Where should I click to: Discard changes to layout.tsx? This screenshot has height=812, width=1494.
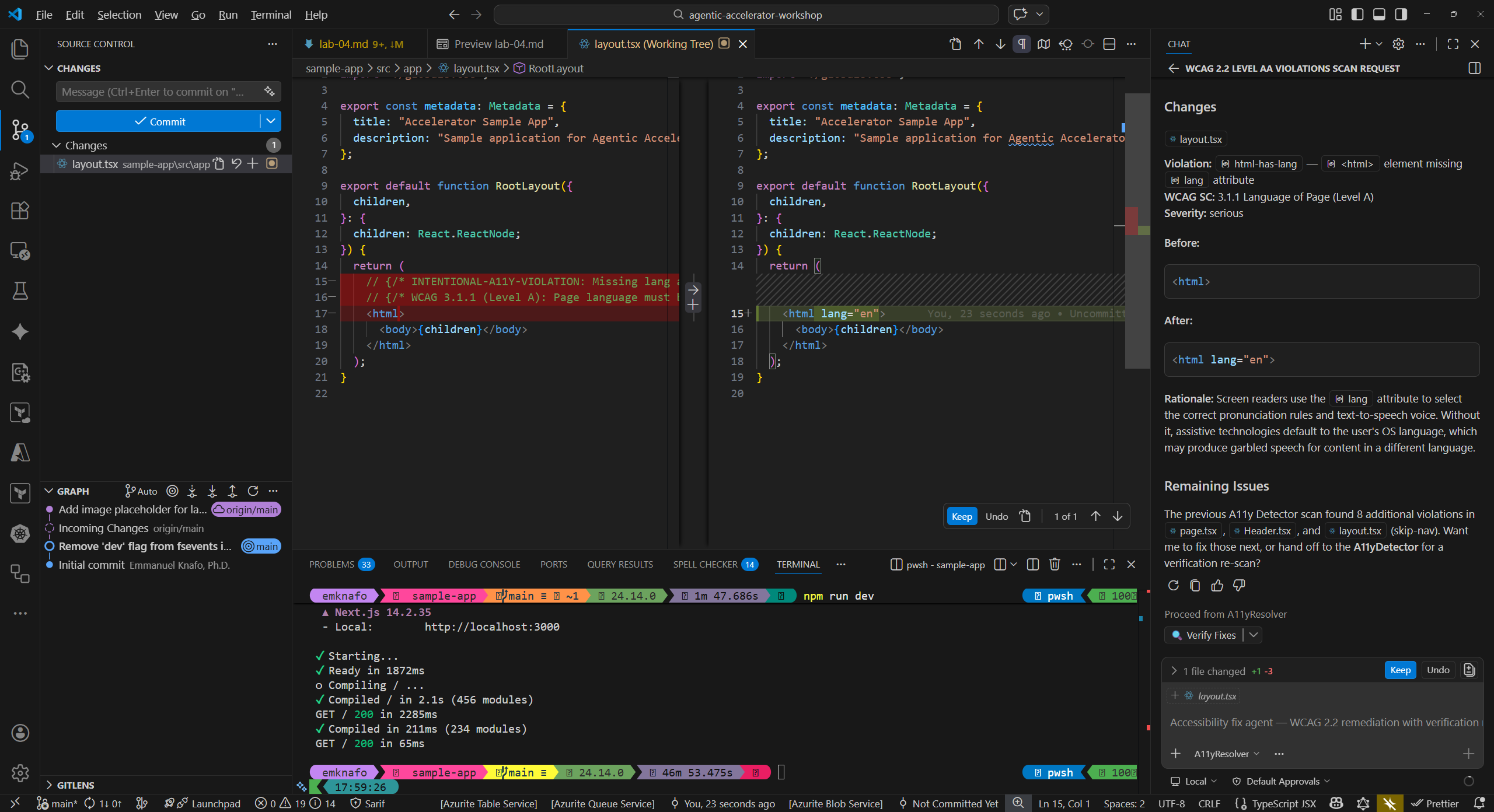[236, 164]
